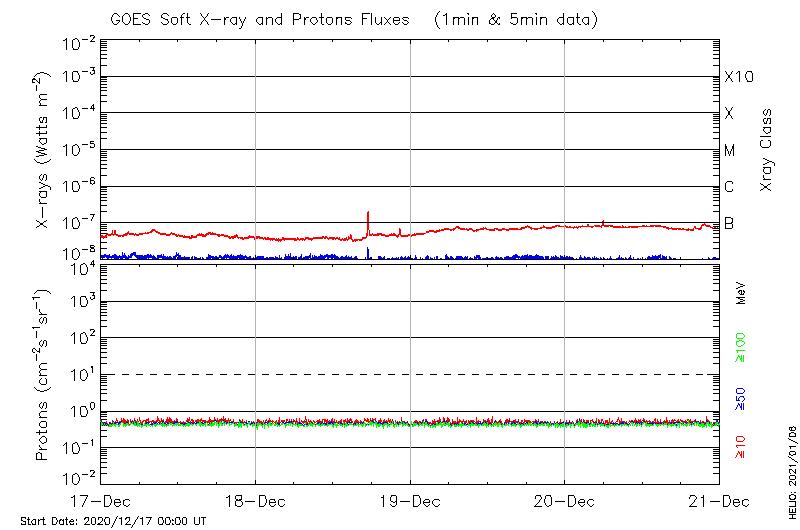The width and height of the screenshot is (800, 530).
Task: Select the 20-Dec date tick label
Action: [x=565, y=500]
